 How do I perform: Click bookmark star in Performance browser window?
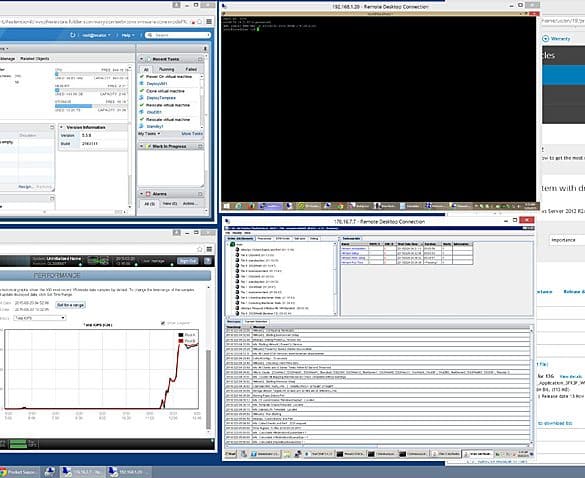tap(200, 249)
